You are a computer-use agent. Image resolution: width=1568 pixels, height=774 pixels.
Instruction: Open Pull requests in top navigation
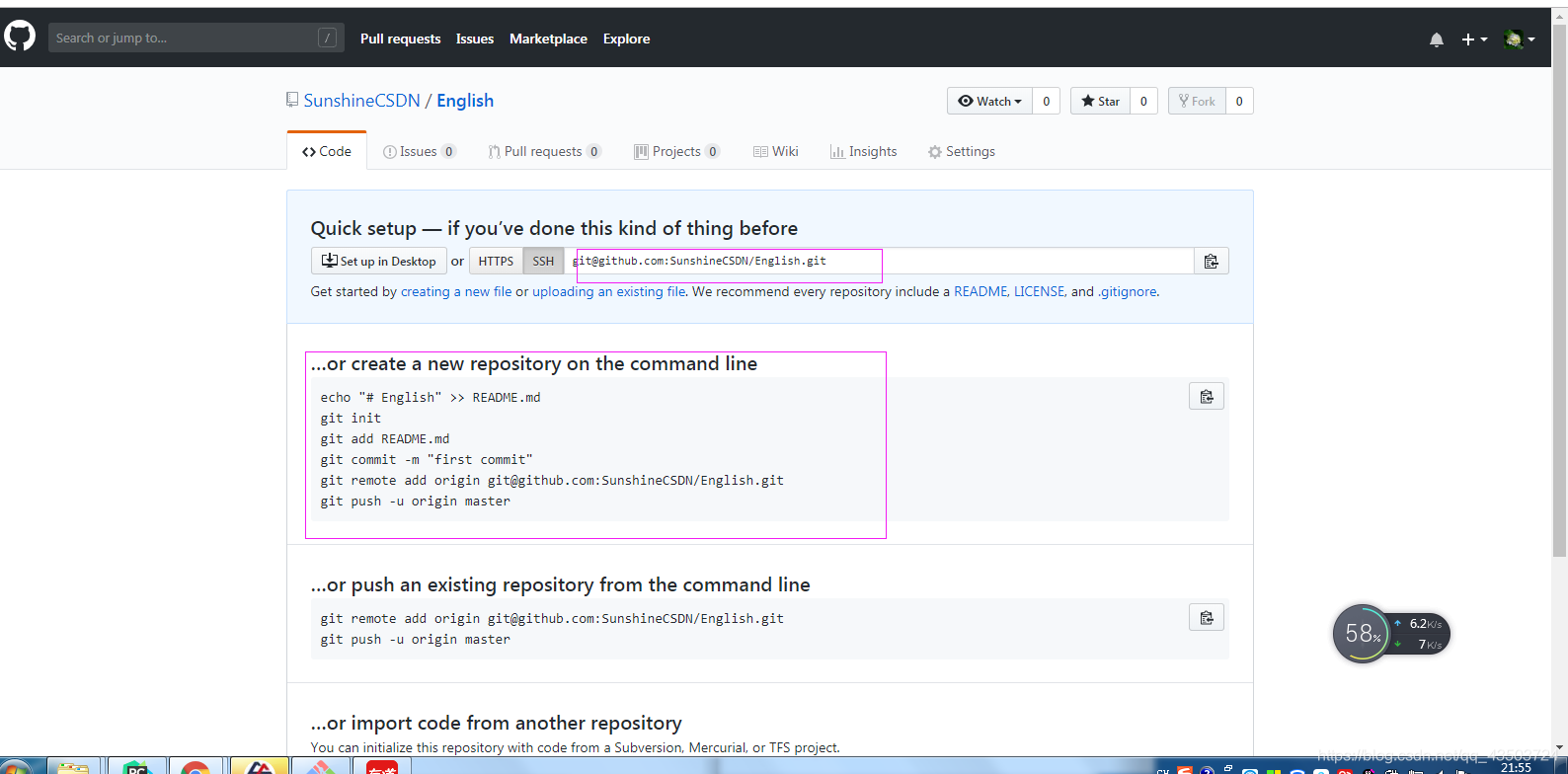point(400,39)
